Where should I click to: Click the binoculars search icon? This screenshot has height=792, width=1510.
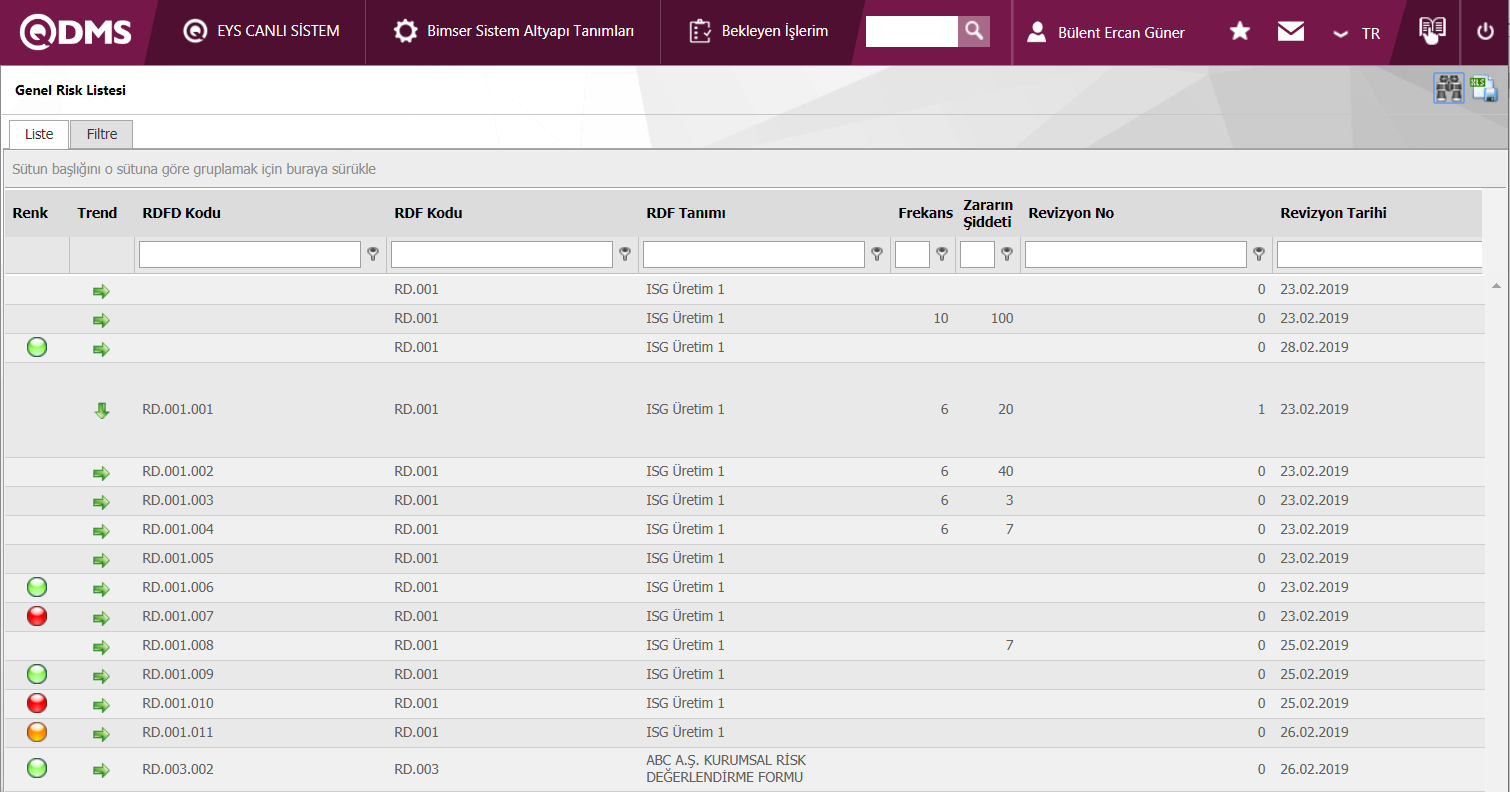pyautogui.click(x=1449, y=89)
